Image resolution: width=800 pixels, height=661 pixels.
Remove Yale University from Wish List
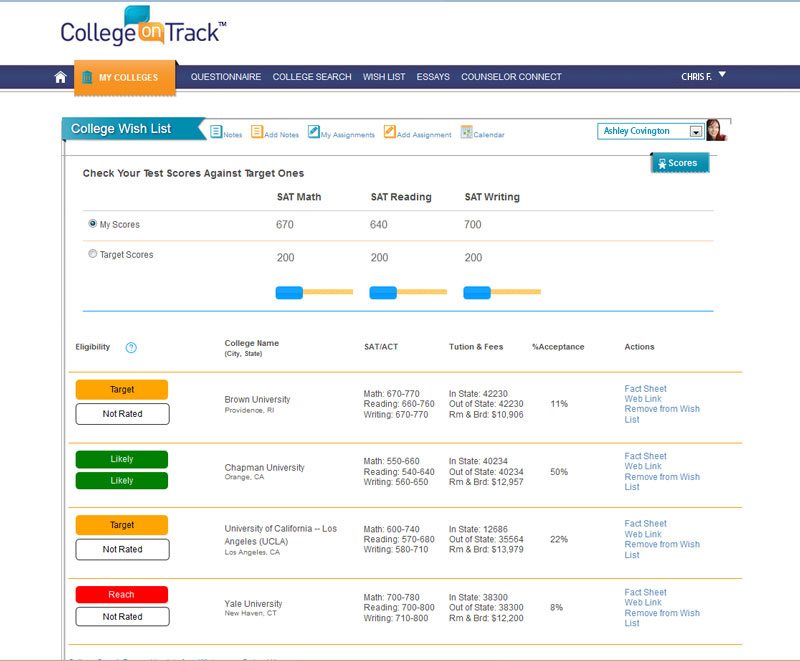click(662, 618)
